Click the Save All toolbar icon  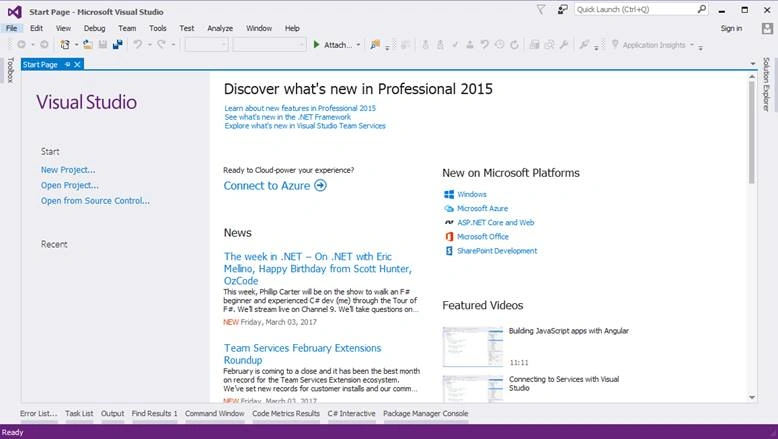118,45
